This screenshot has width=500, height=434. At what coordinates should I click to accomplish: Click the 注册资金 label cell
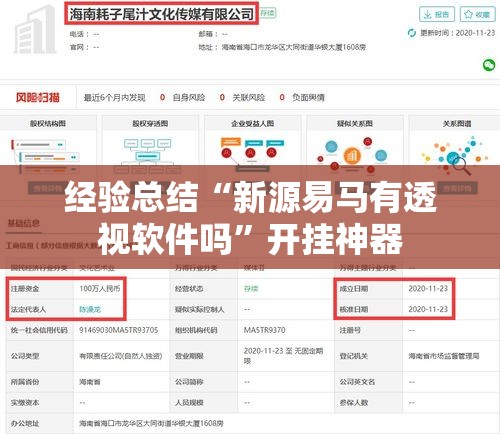click(40, 288)
